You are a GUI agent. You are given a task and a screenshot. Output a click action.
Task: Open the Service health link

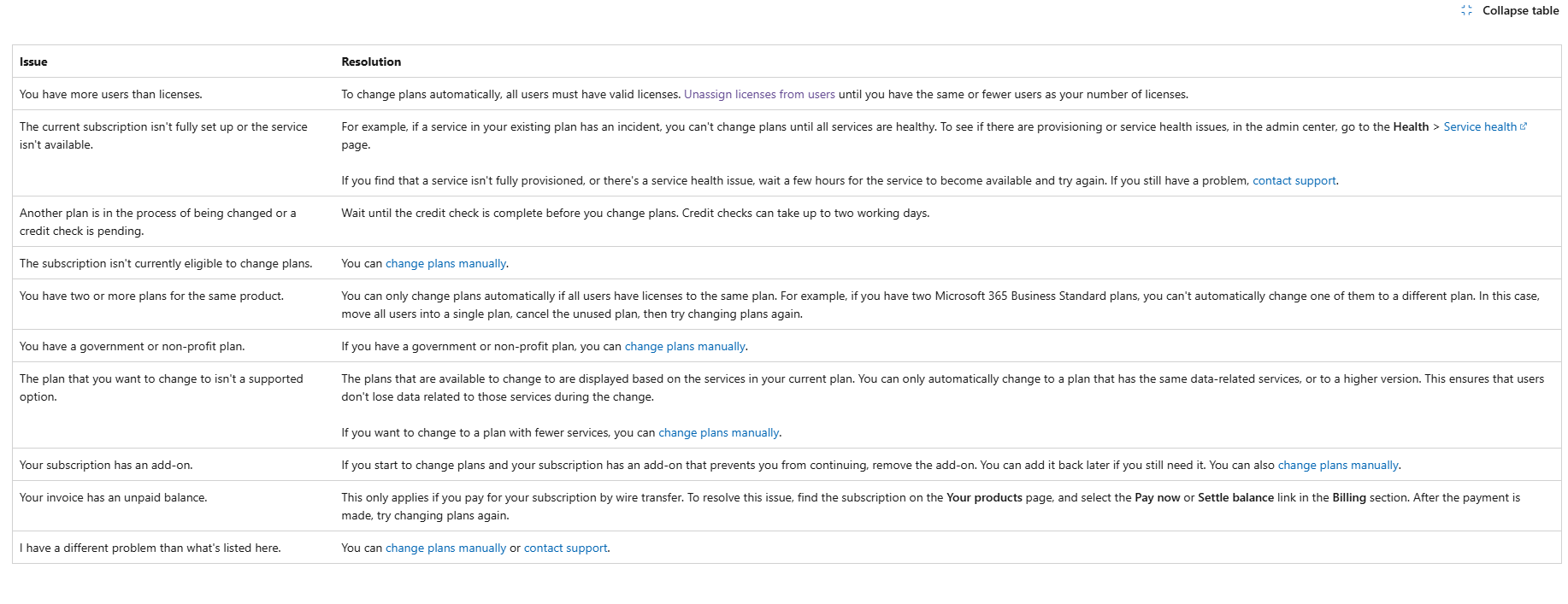point(1479,126)
